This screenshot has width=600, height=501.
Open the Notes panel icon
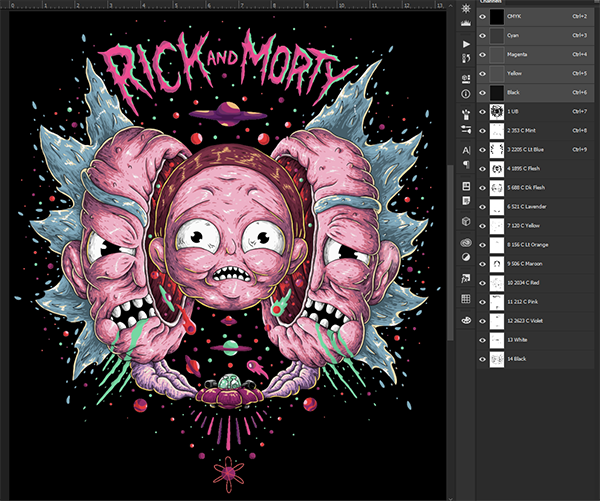click(x=466, y=201)
